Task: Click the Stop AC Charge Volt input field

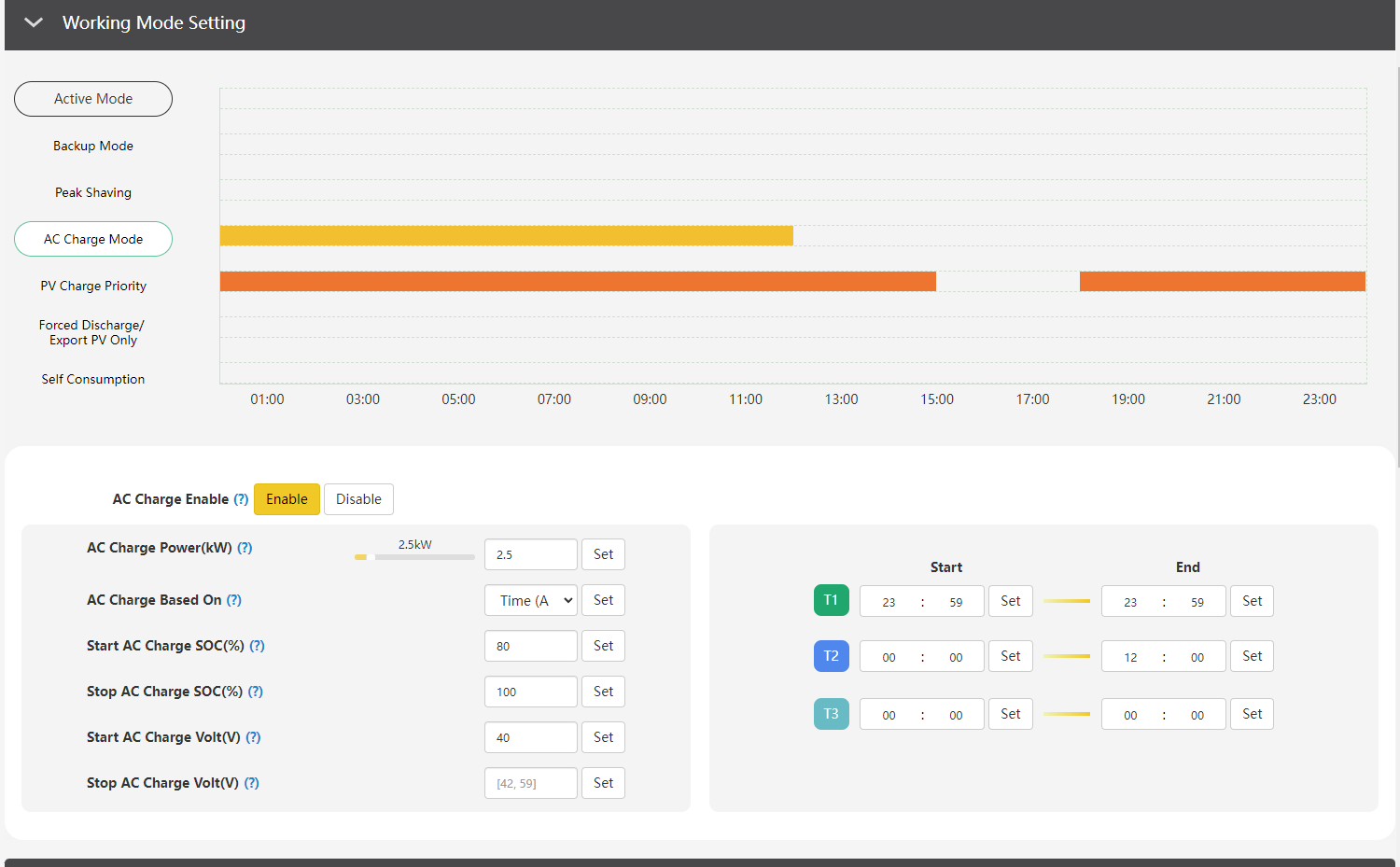Action: (x=530, y=783)
